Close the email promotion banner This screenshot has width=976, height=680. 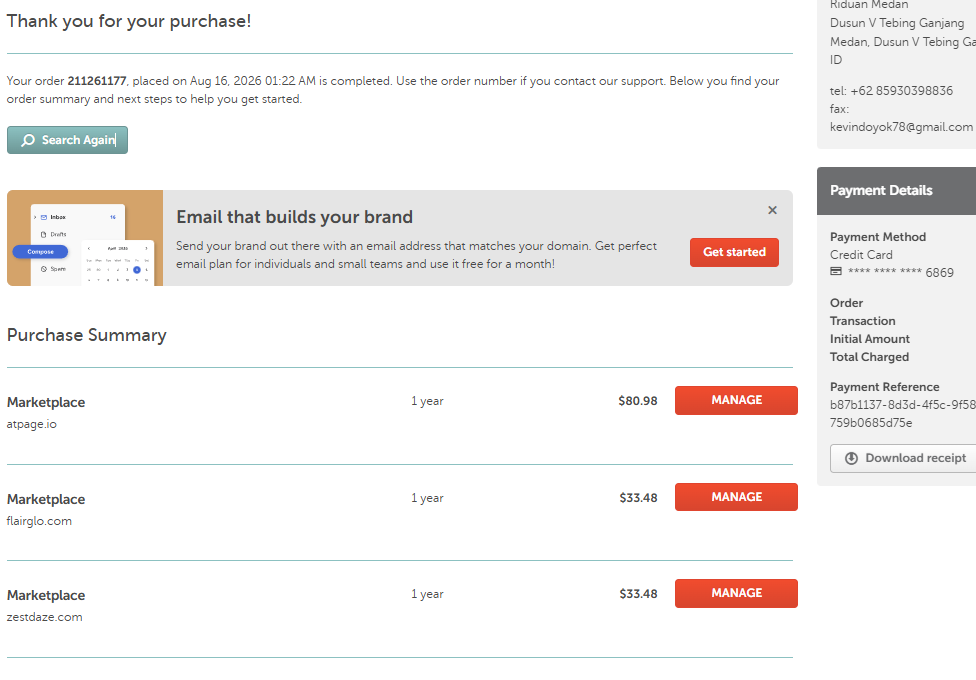772,210
